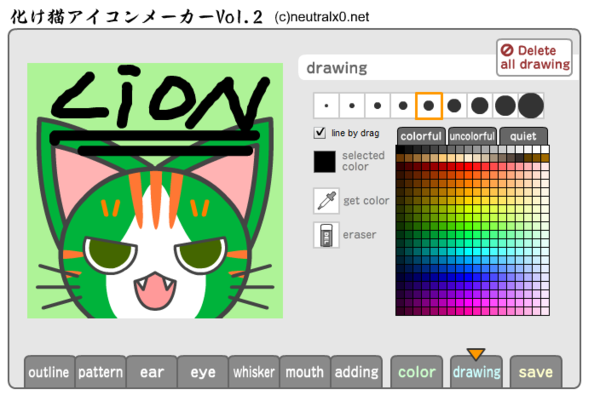Viewport: 600px width, 401px height.
Task: Activate the get color eyedropper tool
Action: tap(326, 200)
